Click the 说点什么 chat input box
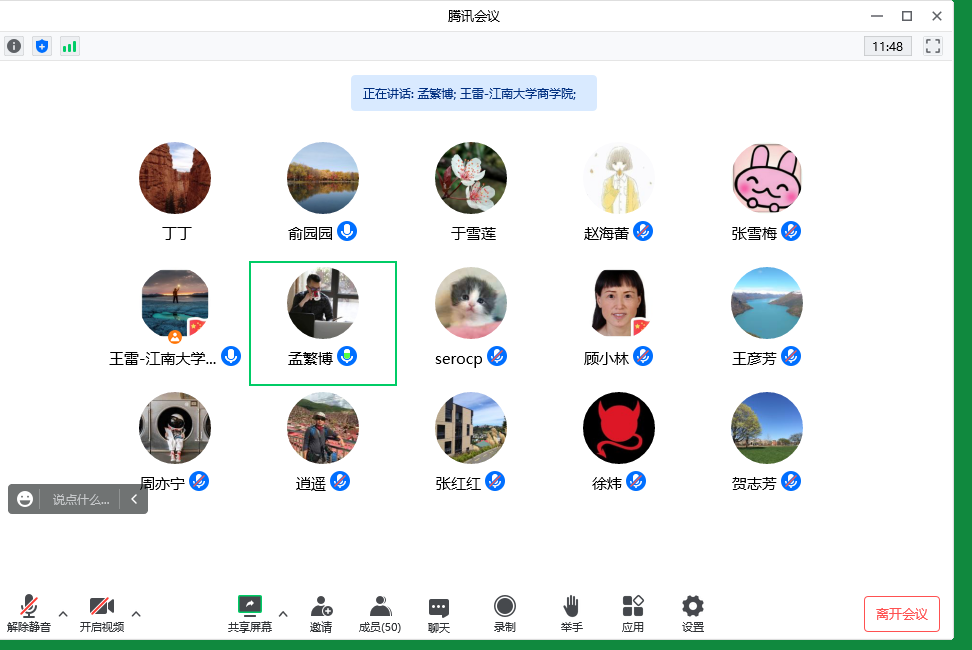The width and height of the screenshot is (972, 650). tap(80, 499)
